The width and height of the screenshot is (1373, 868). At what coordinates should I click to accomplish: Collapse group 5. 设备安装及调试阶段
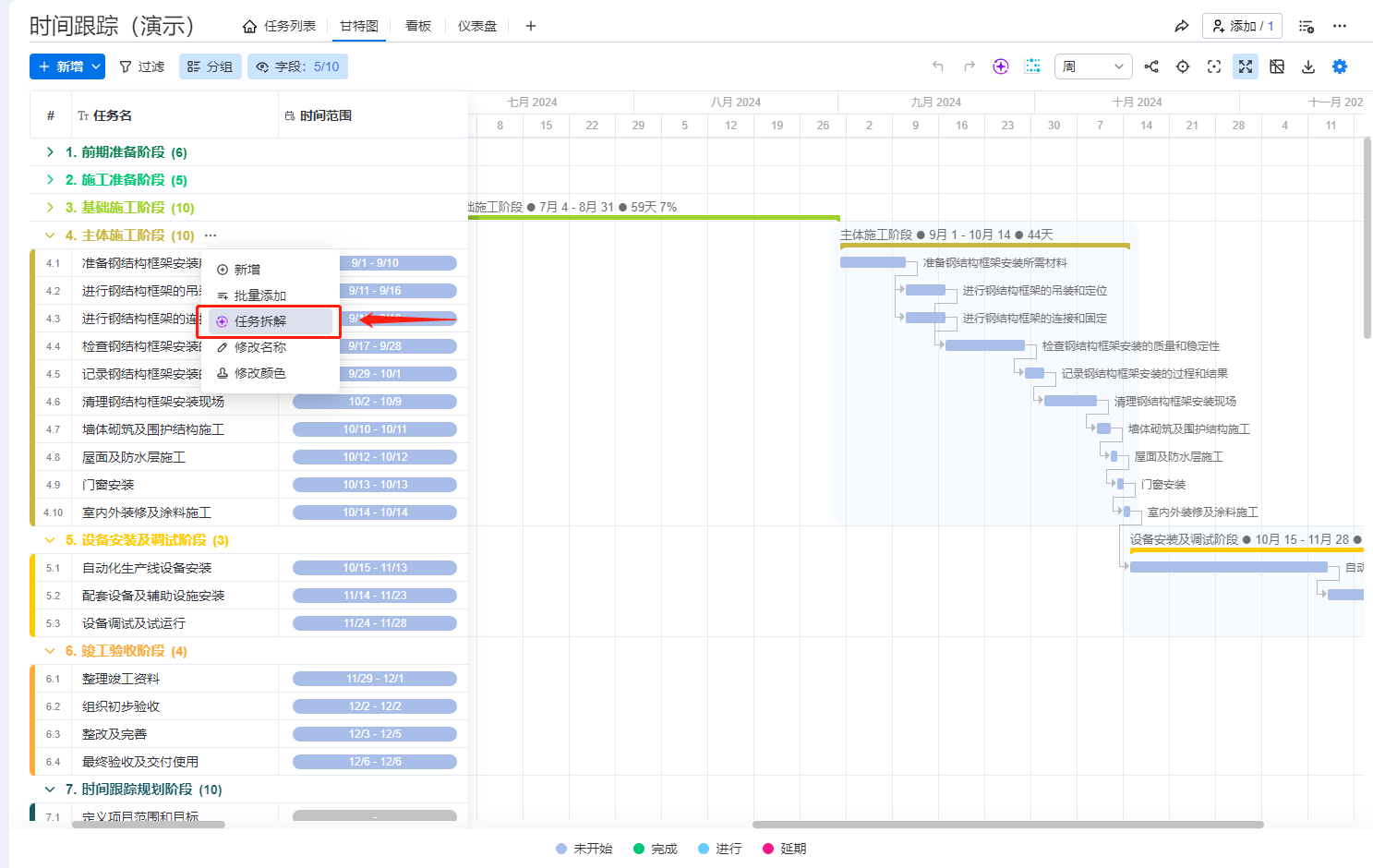50,540
